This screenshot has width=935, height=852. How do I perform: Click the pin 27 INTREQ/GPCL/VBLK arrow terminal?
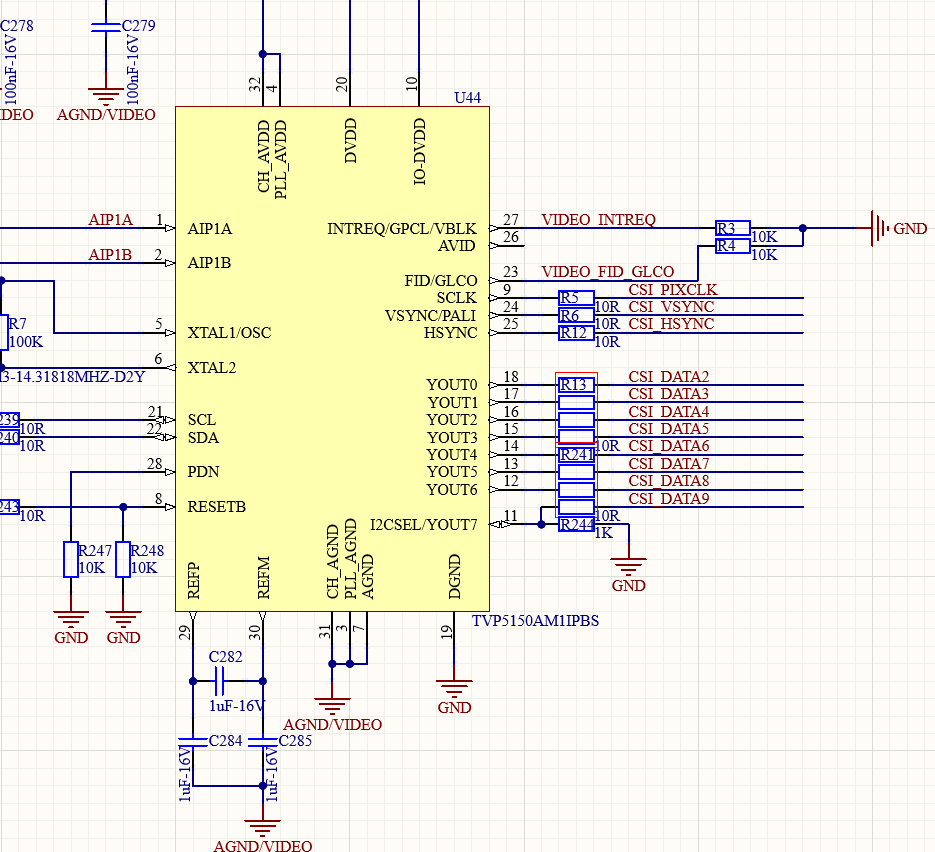click(492, 228)
